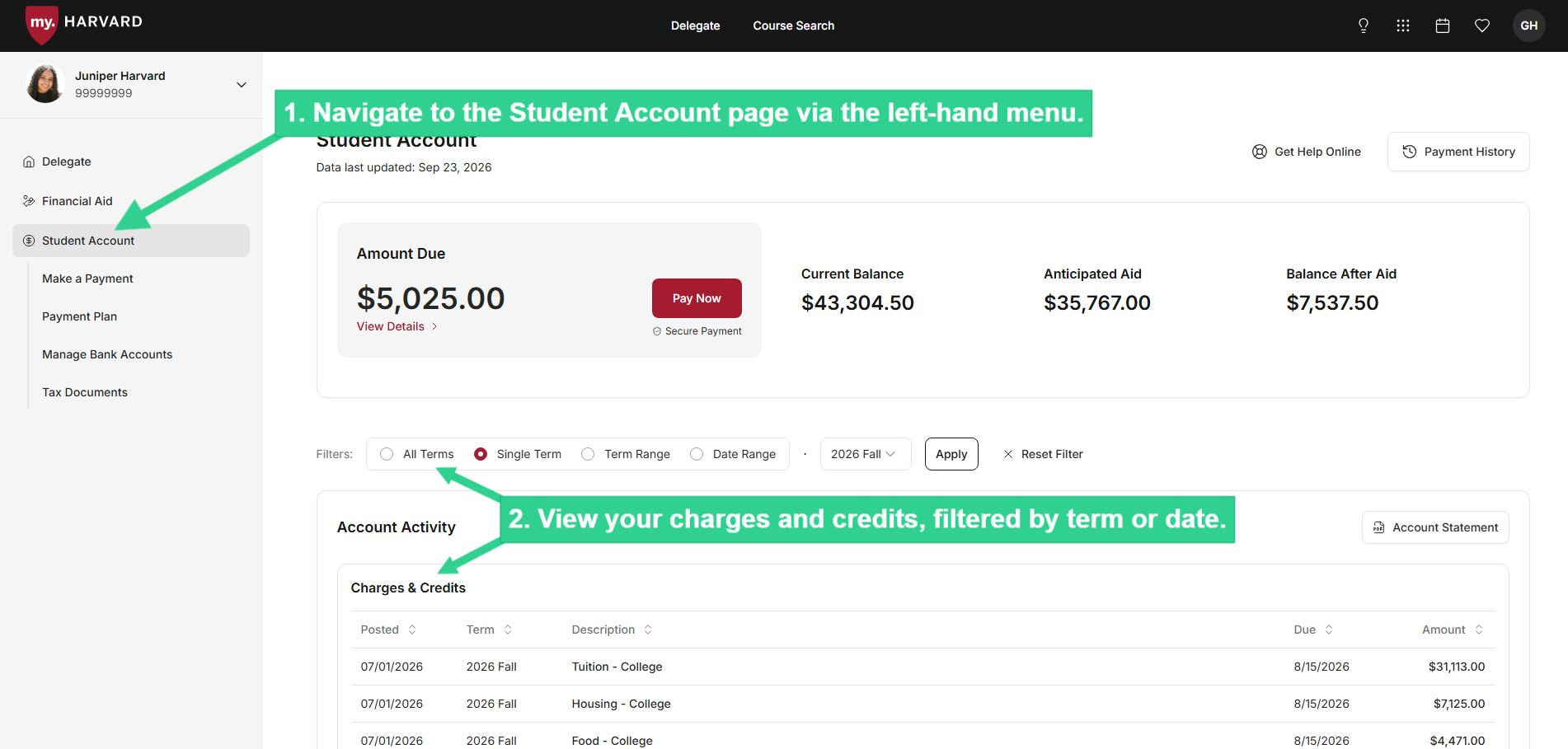This screenshot has width=1568, height=749.
Task: Open Delegate in the left menu
Action: coord(67,162)
